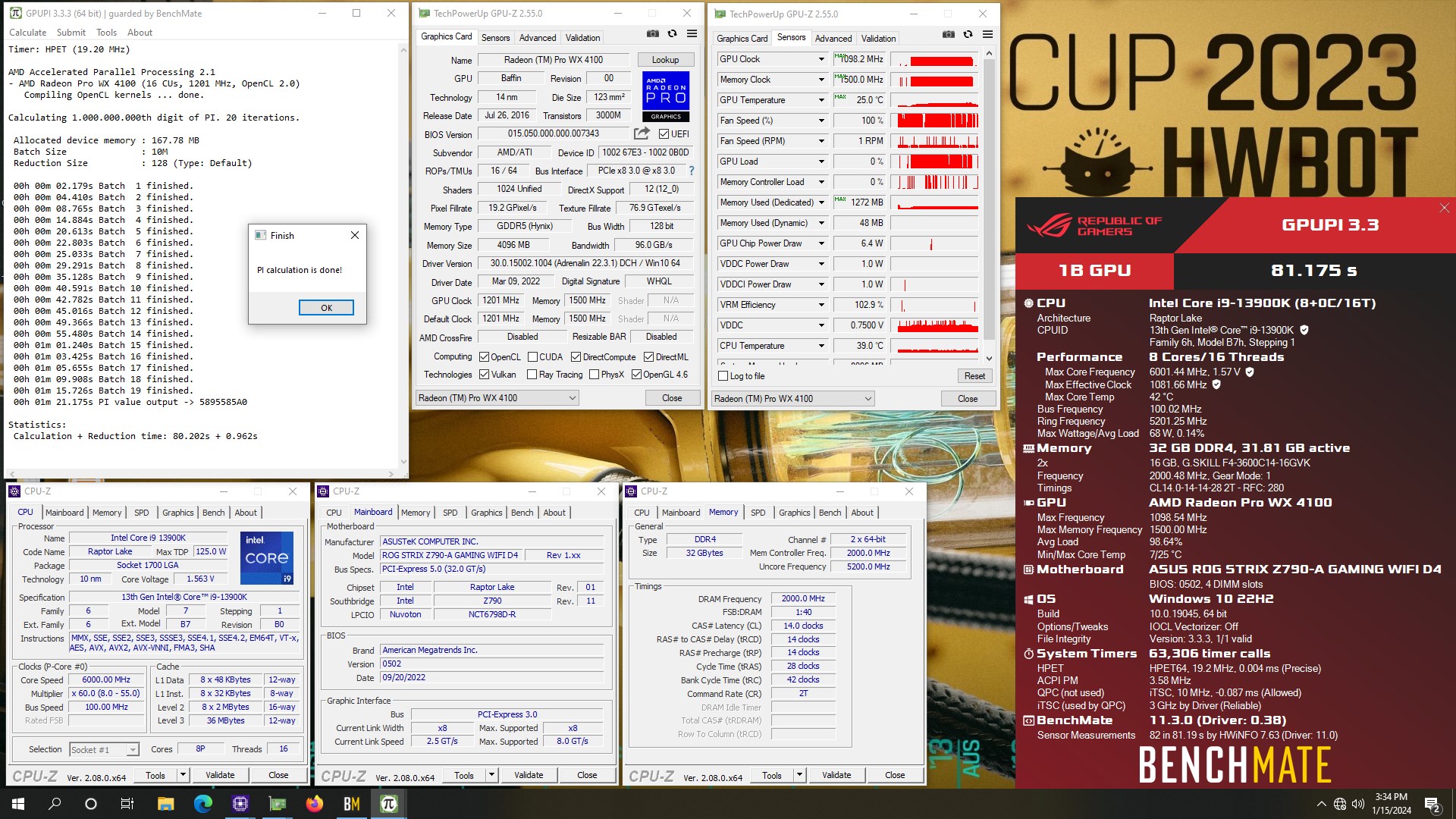
Task: Click the GPUPI pi icon in taskbar
Action: 388,804
